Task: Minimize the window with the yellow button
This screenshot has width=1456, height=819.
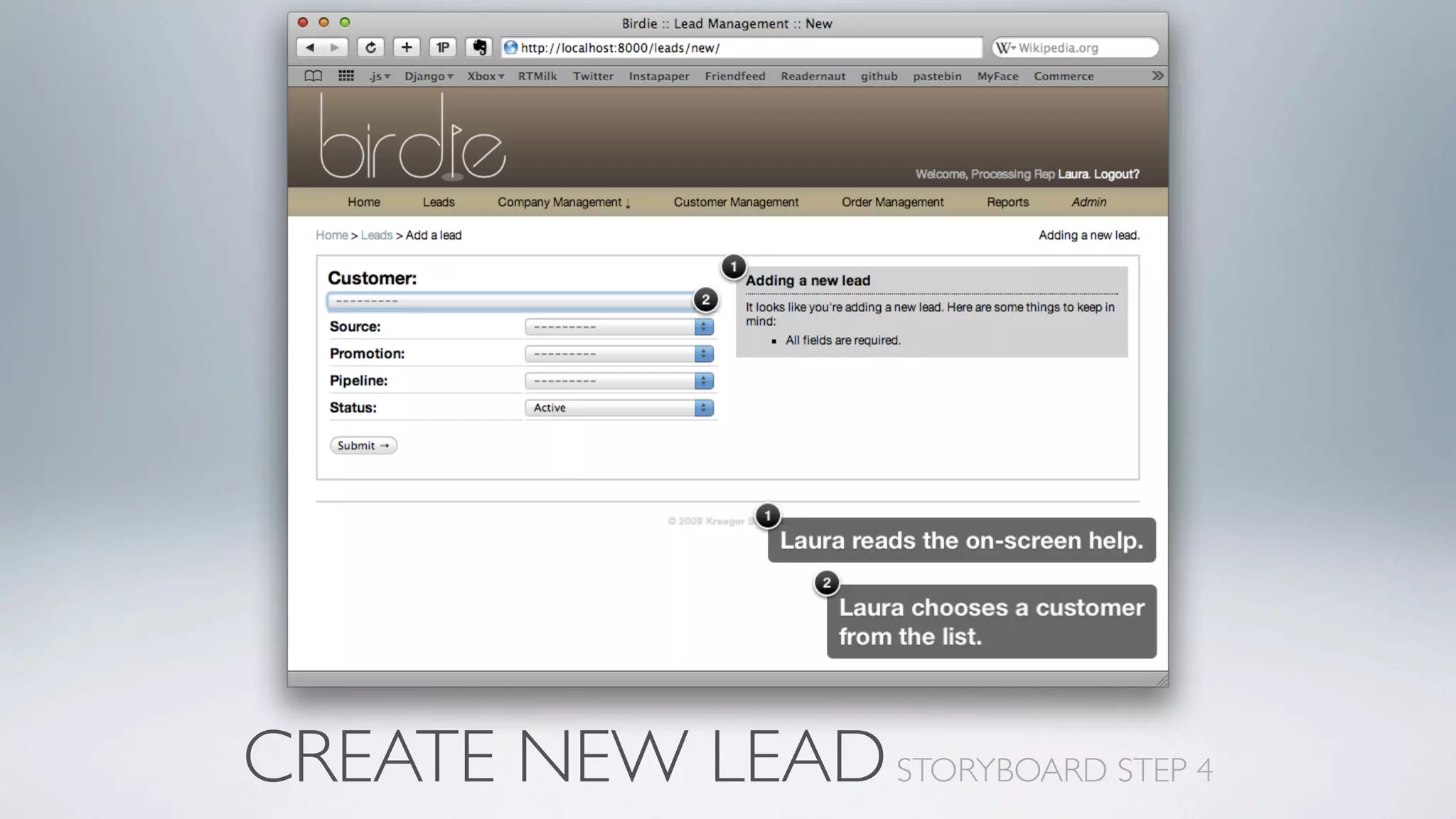Action: click(x=323, y=23)
